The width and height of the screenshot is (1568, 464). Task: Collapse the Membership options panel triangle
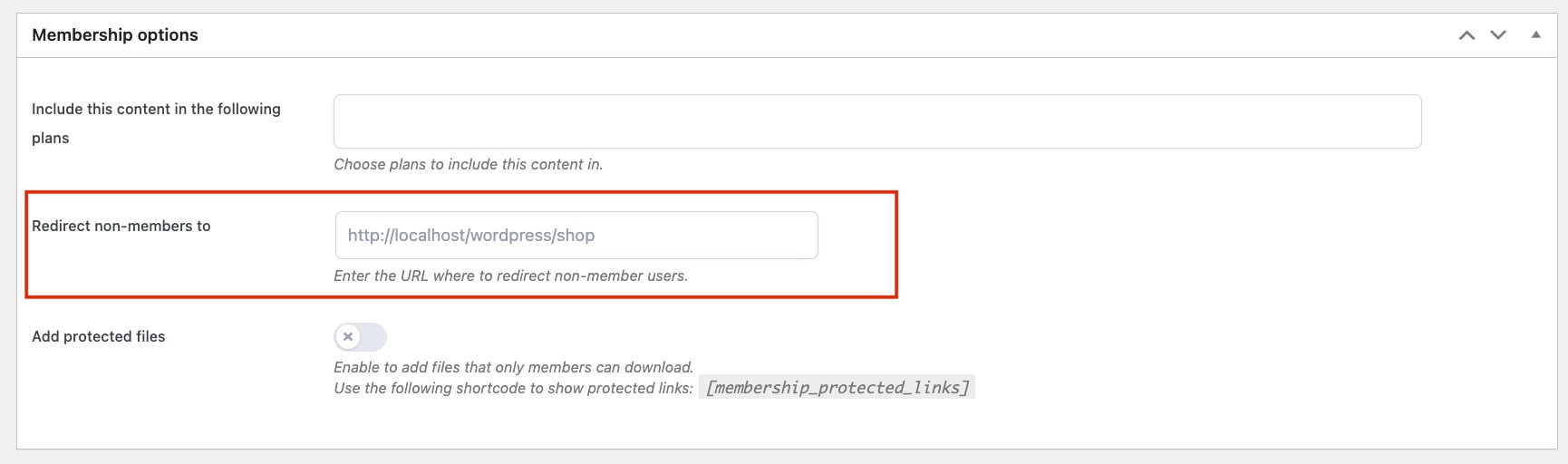click(1535, 34)
